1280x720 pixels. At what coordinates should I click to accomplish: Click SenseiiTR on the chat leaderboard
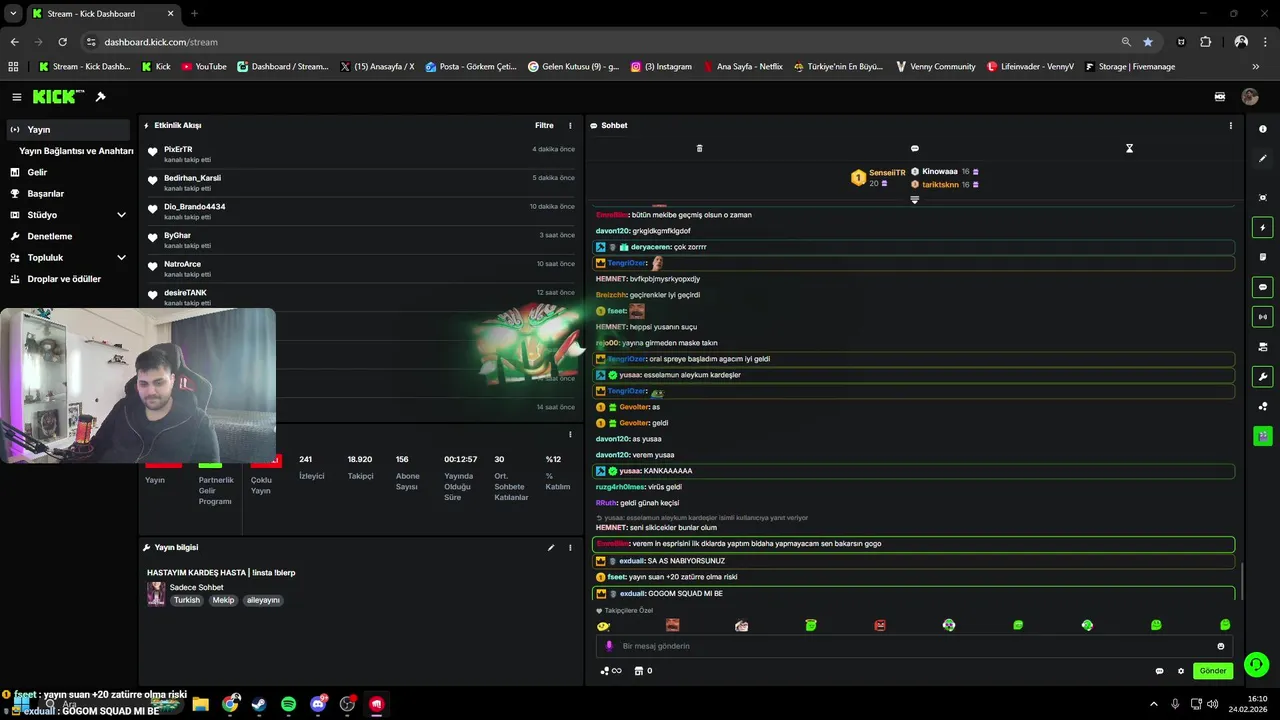(x=887, y=172)
